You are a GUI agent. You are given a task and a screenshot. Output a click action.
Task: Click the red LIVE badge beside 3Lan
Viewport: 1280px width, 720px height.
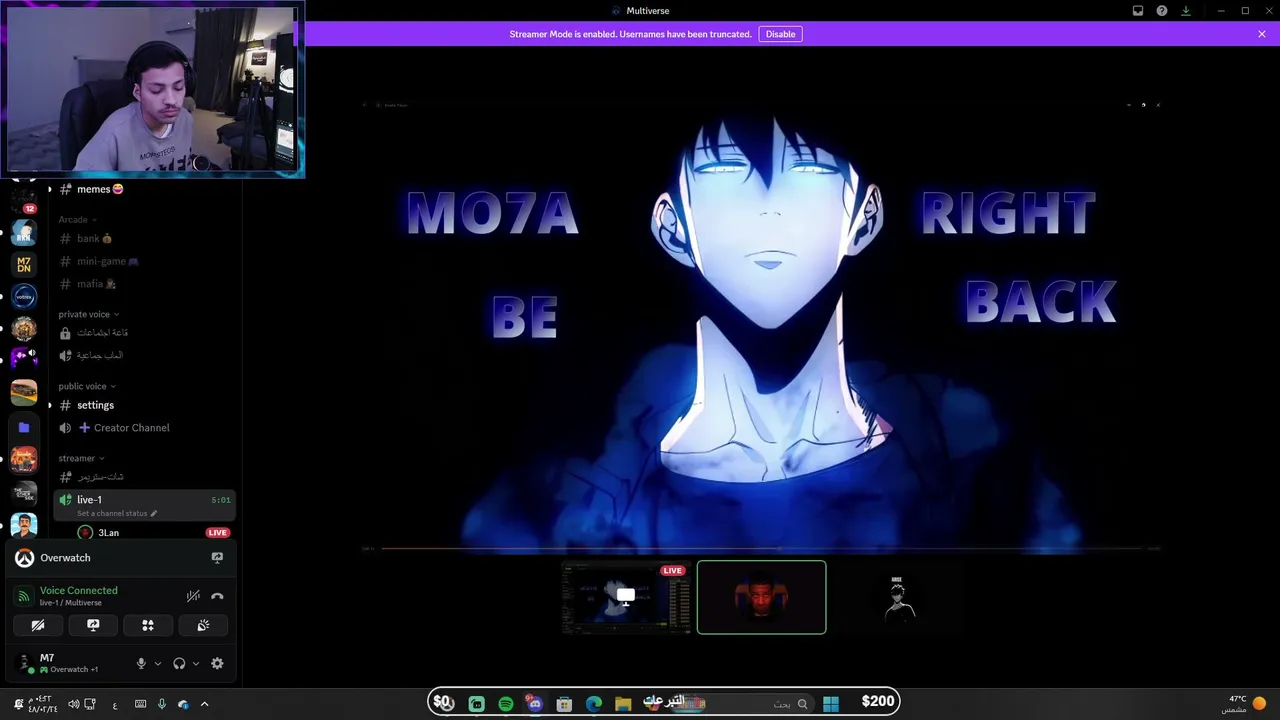pyautogui.click(x=217, y=533)
